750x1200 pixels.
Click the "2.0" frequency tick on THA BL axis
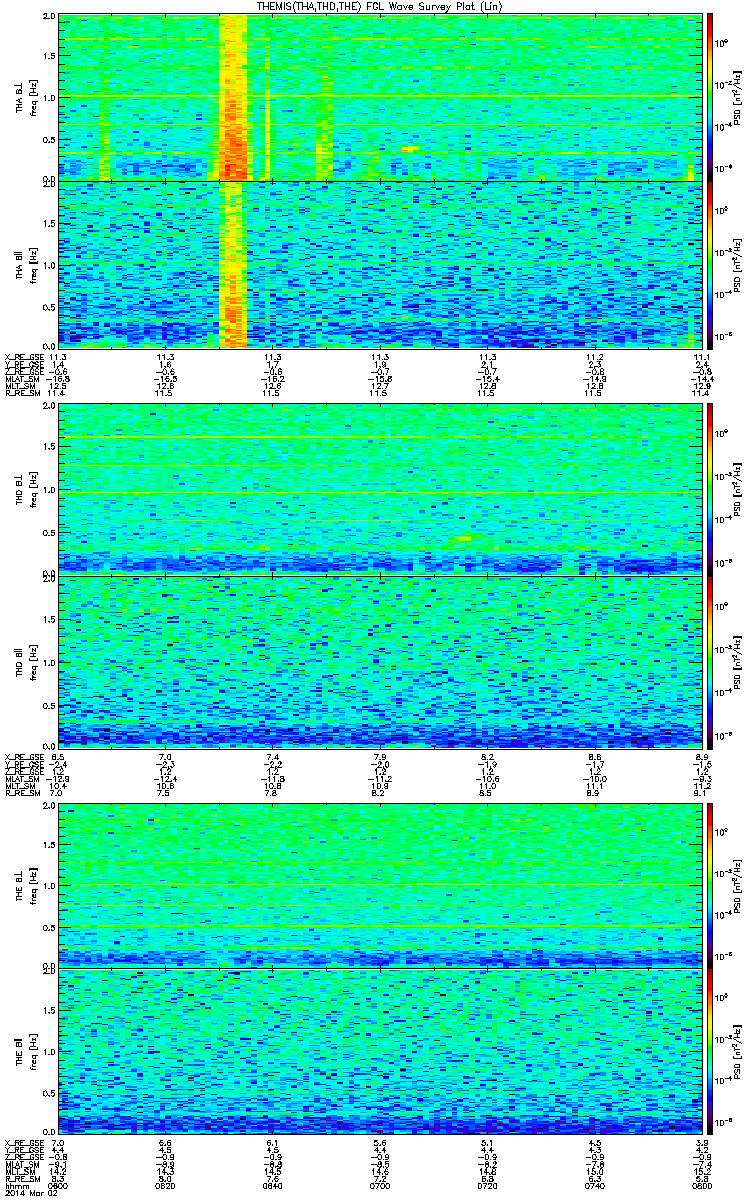click(50, 18)
